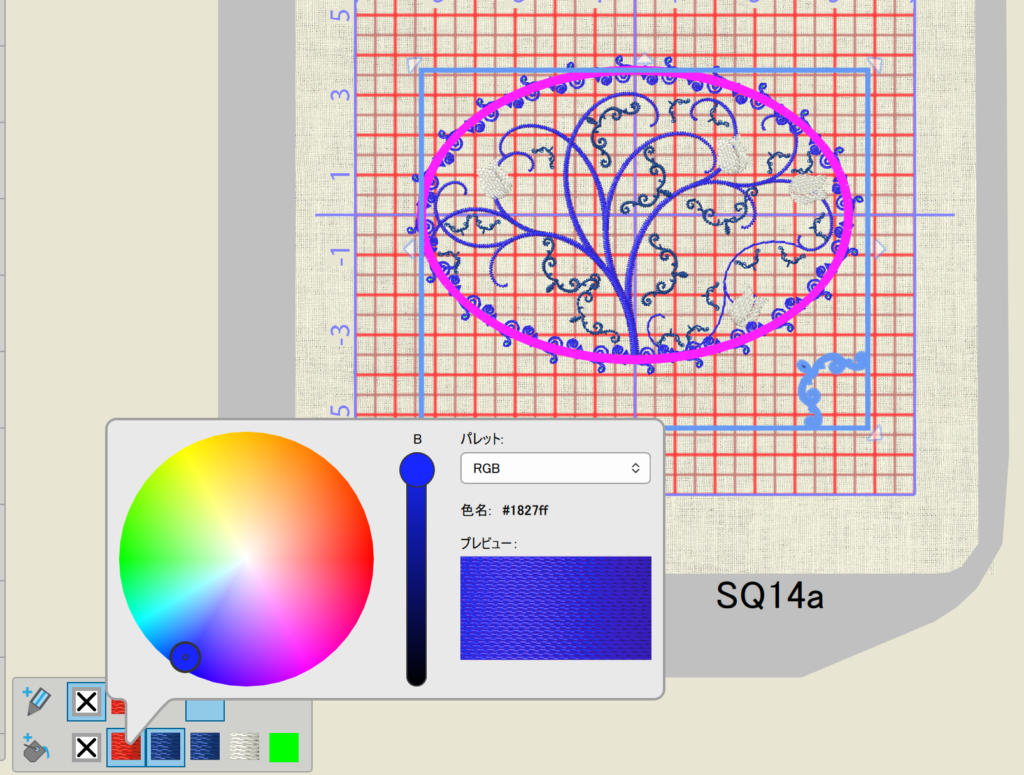Click the add pencil outline color icon
Image resolution: width=1024 pixels, height=775 pixels.
pos(37,701)
